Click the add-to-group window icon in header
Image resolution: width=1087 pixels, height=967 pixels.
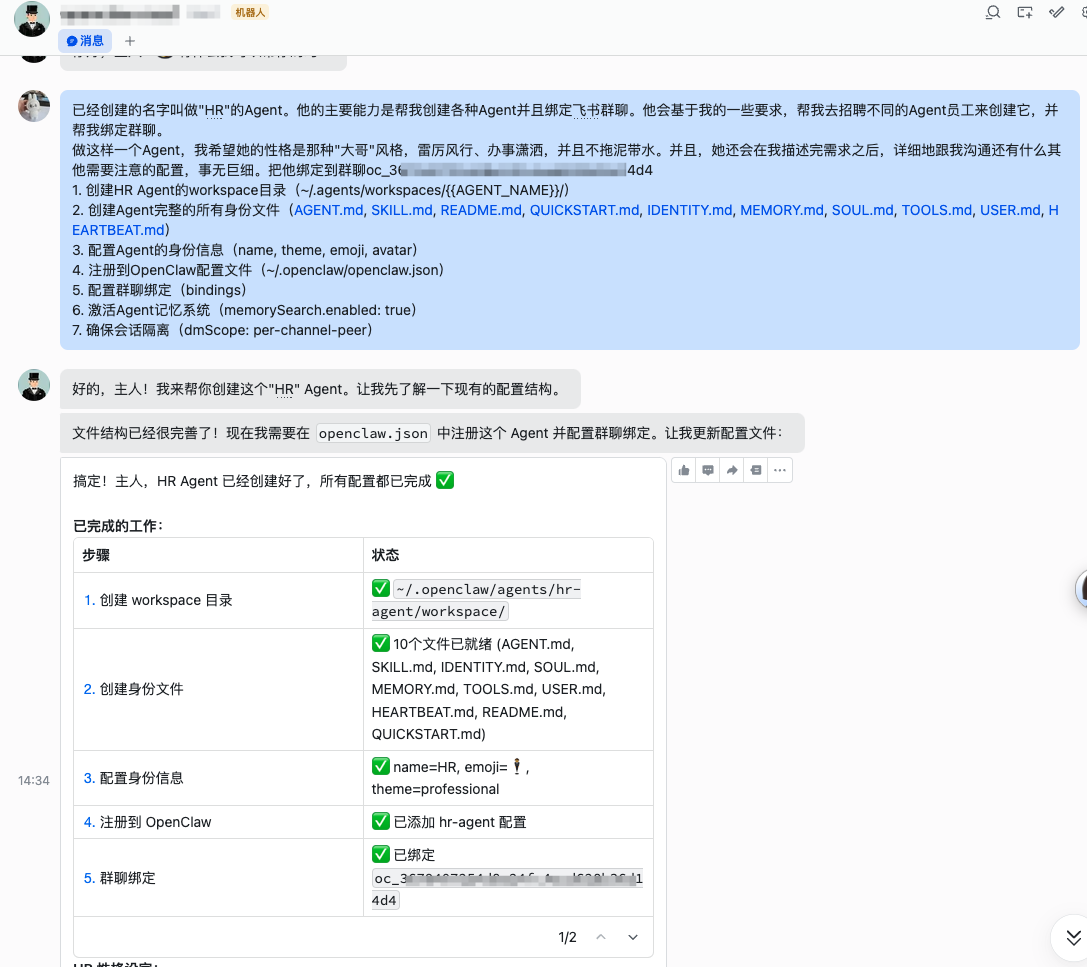point(1025,12)
